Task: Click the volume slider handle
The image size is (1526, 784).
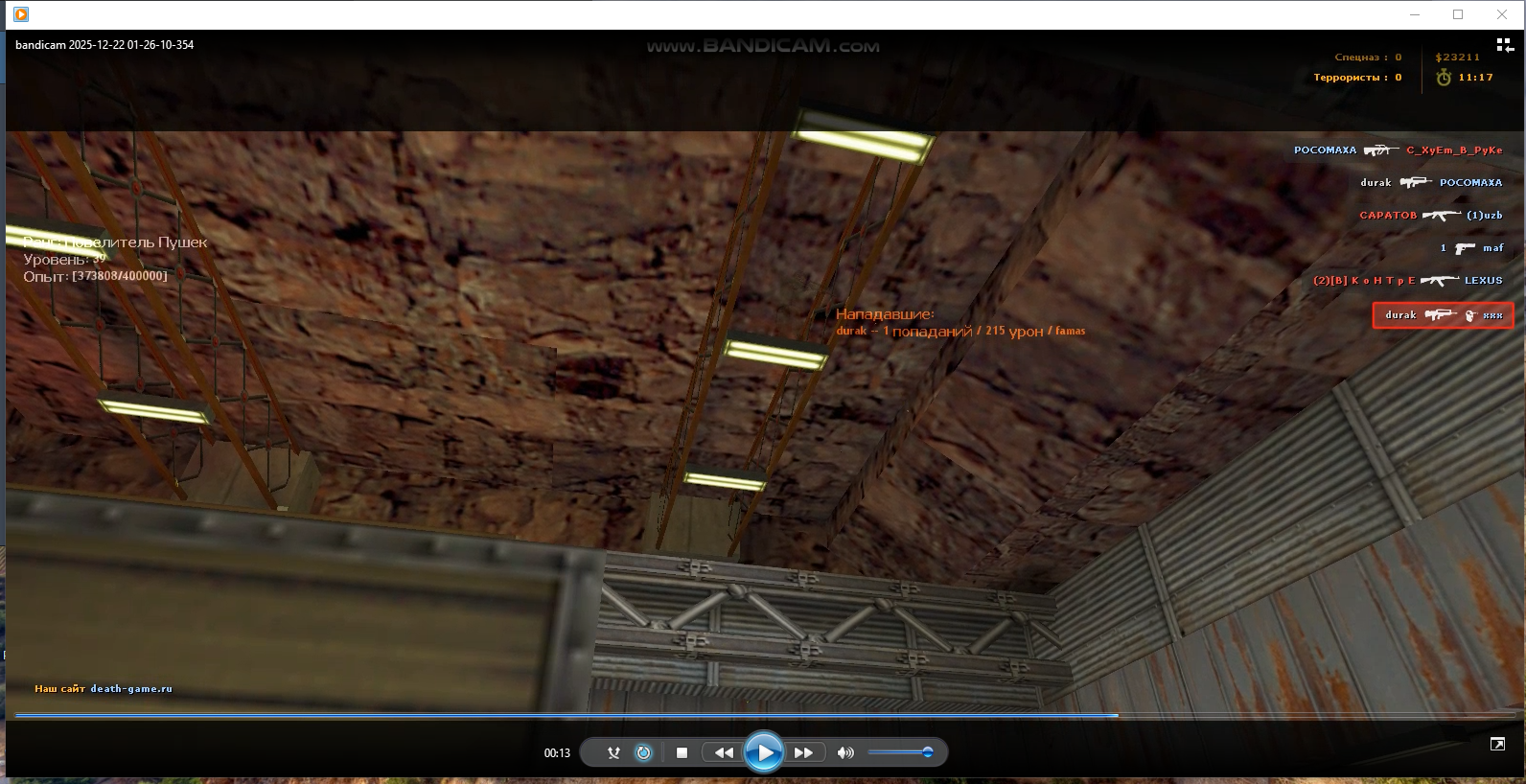Action: pyautogui.click(x=927, y=752)
